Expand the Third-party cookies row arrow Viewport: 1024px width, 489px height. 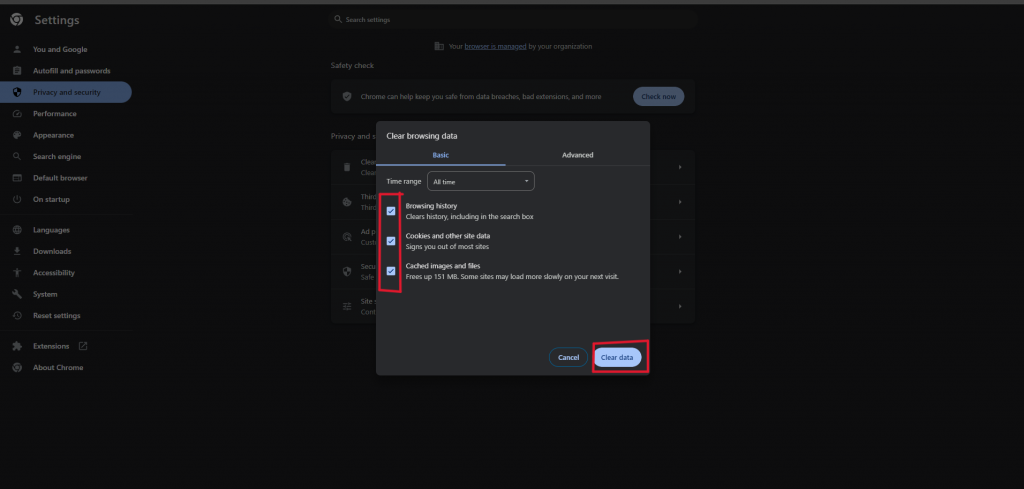[680, 202]
